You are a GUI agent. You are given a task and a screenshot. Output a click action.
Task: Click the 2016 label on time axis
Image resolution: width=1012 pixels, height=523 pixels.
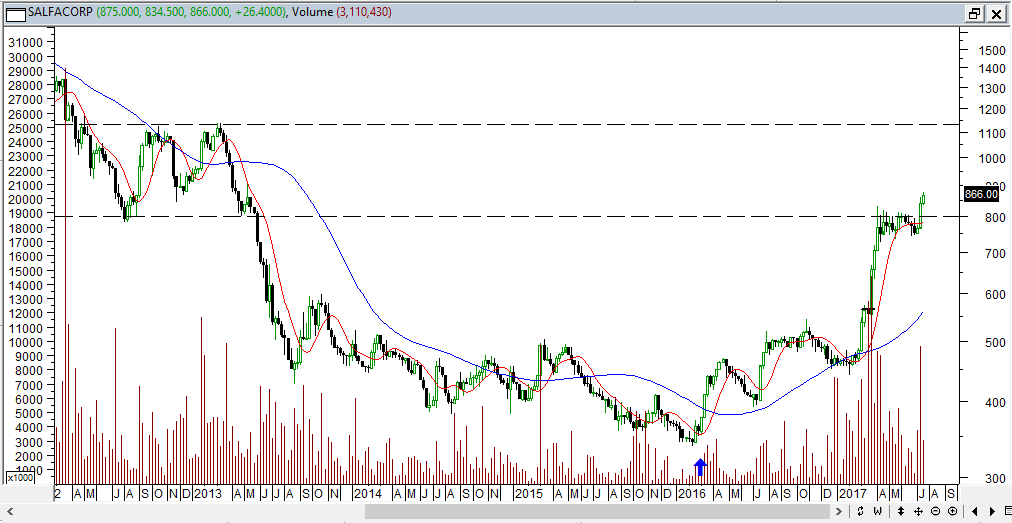[692, 494]
